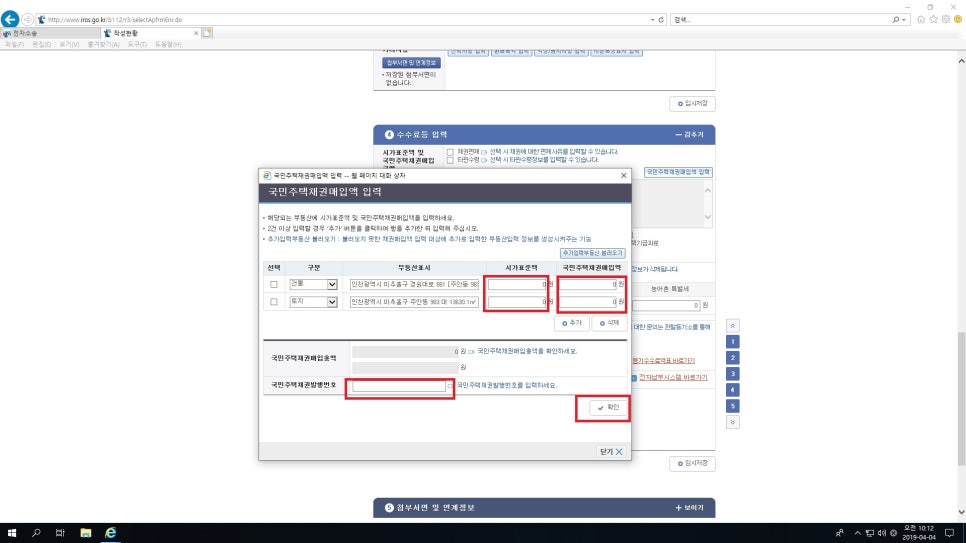Screen dimensions: 966x543
Task: Collapse section 4 with 감추기
Action: [689, 134]
